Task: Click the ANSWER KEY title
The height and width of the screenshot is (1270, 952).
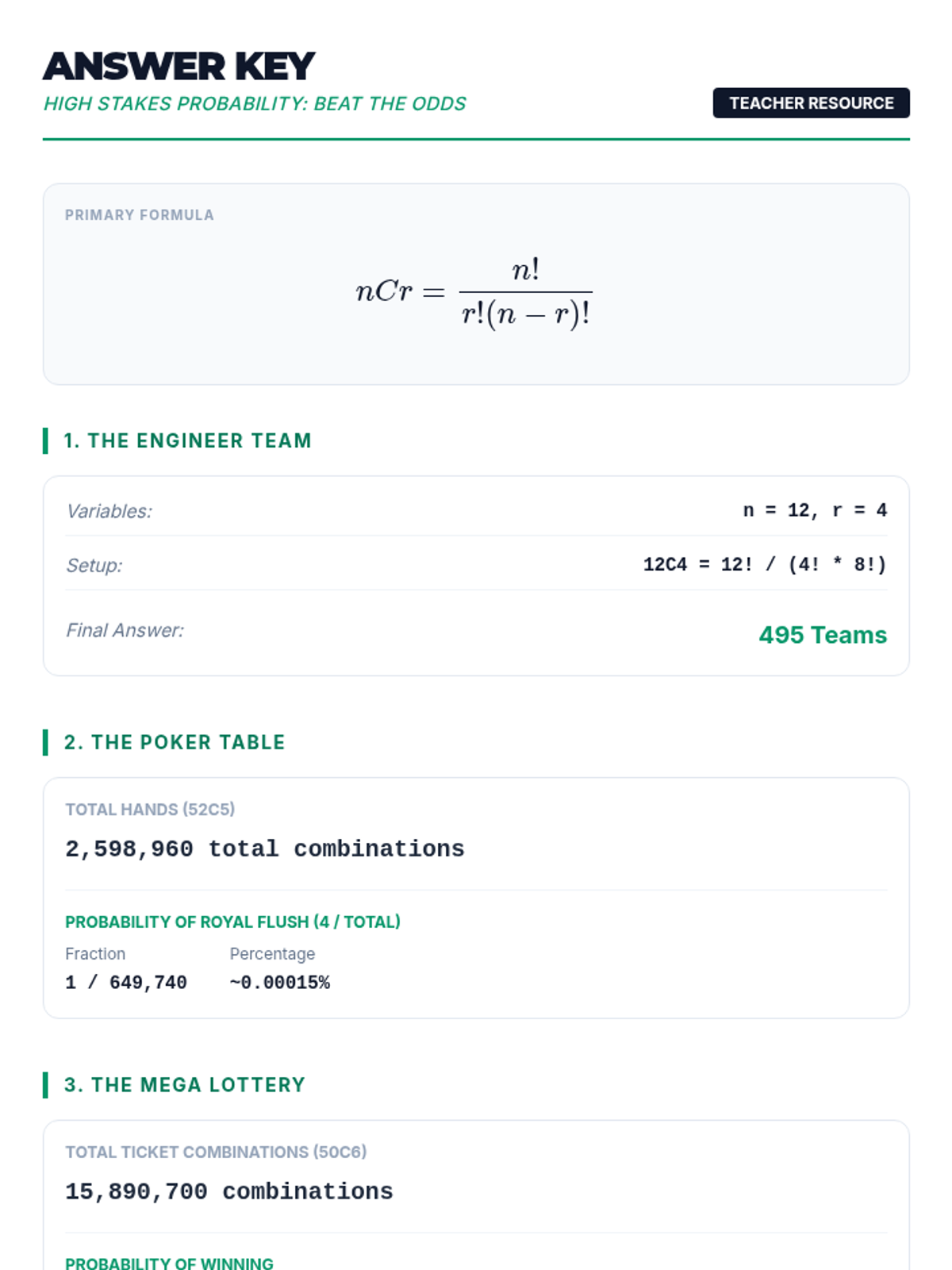Action: point(179,67)
